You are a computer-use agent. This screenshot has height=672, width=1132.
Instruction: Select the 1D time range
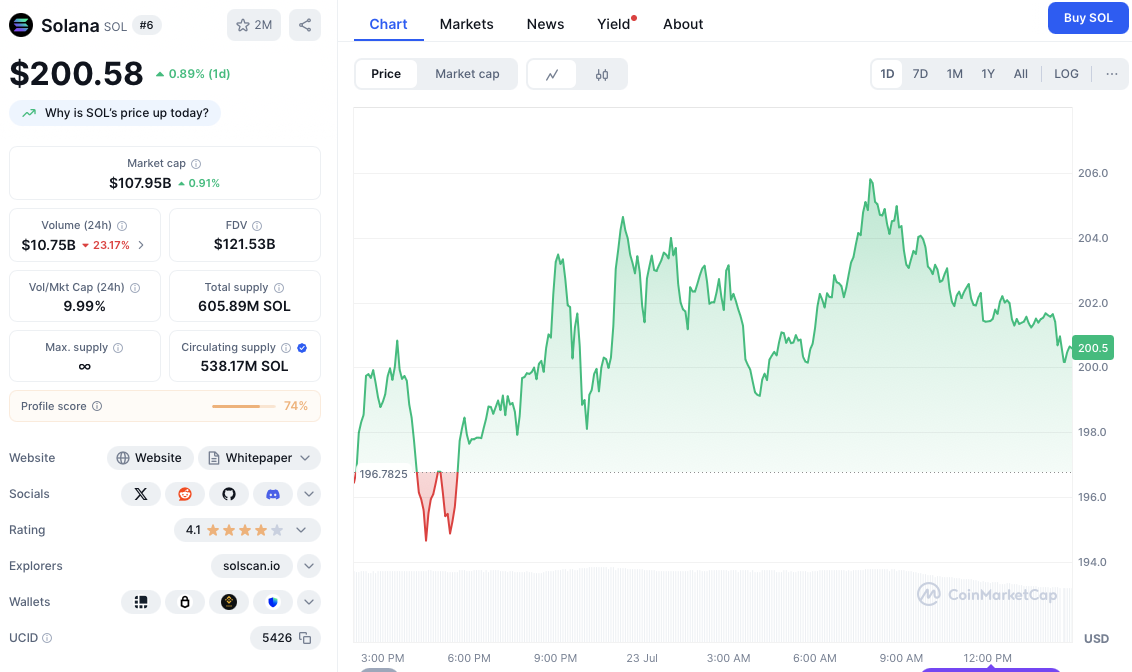click(887, 74)
